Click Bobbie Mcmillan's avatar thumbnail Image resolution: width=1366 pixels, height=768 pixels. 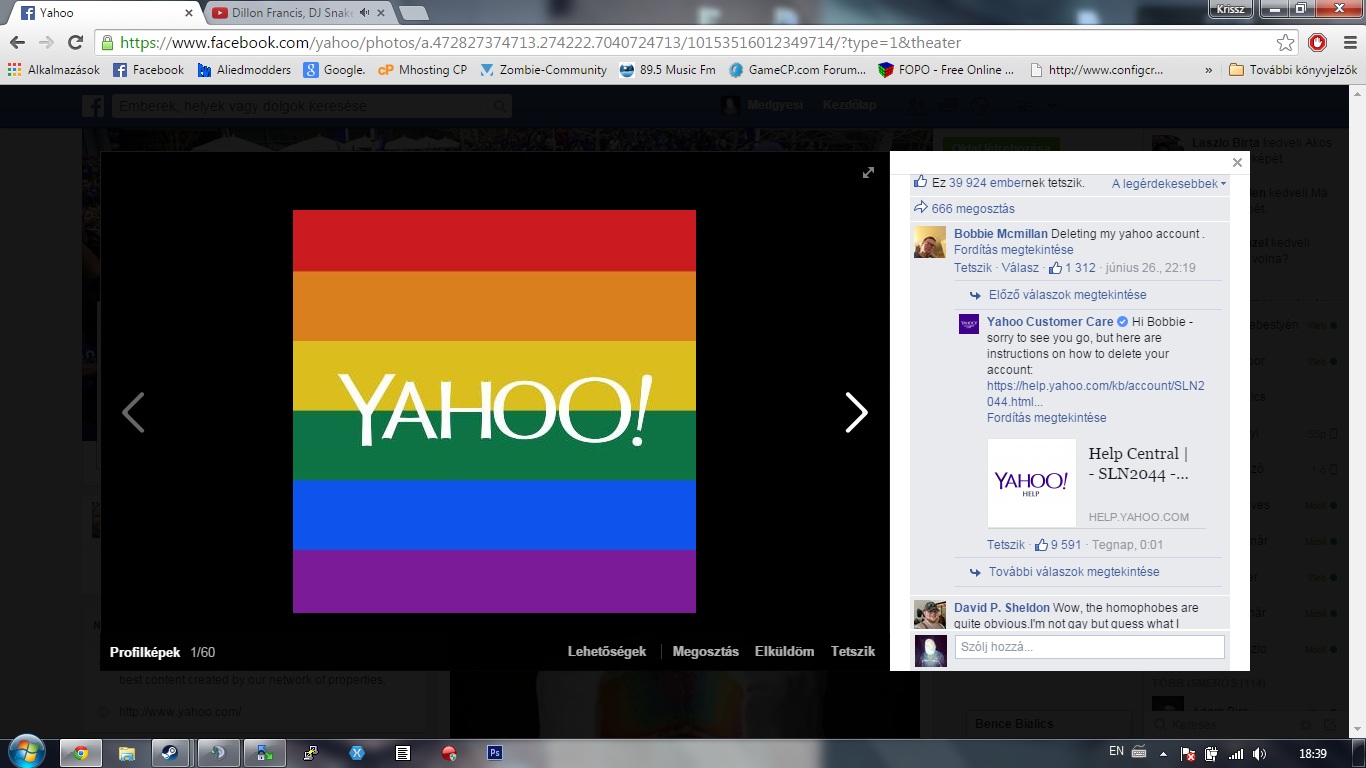click(x=930, y=242)
